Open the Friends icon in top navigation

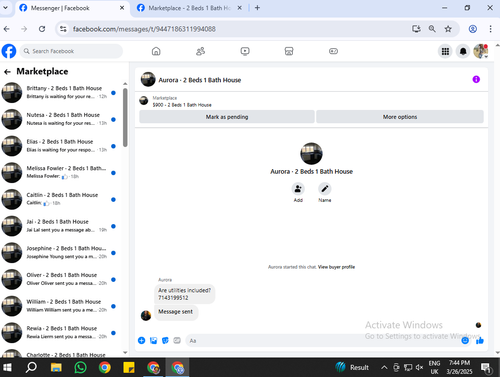point(200,51)
